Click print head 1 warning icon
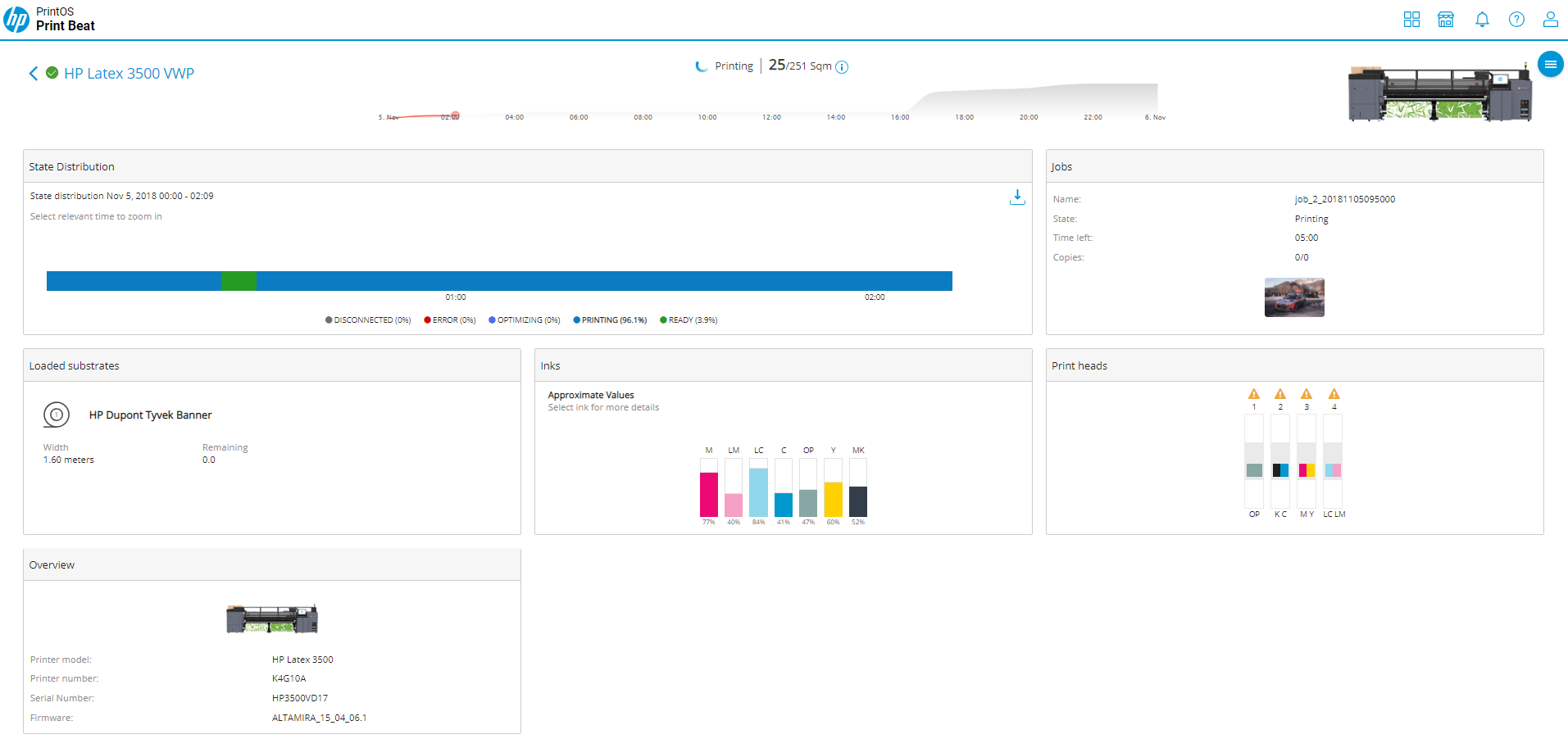The height and width of the screenshot is (739, 1568). coord(1254,394)
